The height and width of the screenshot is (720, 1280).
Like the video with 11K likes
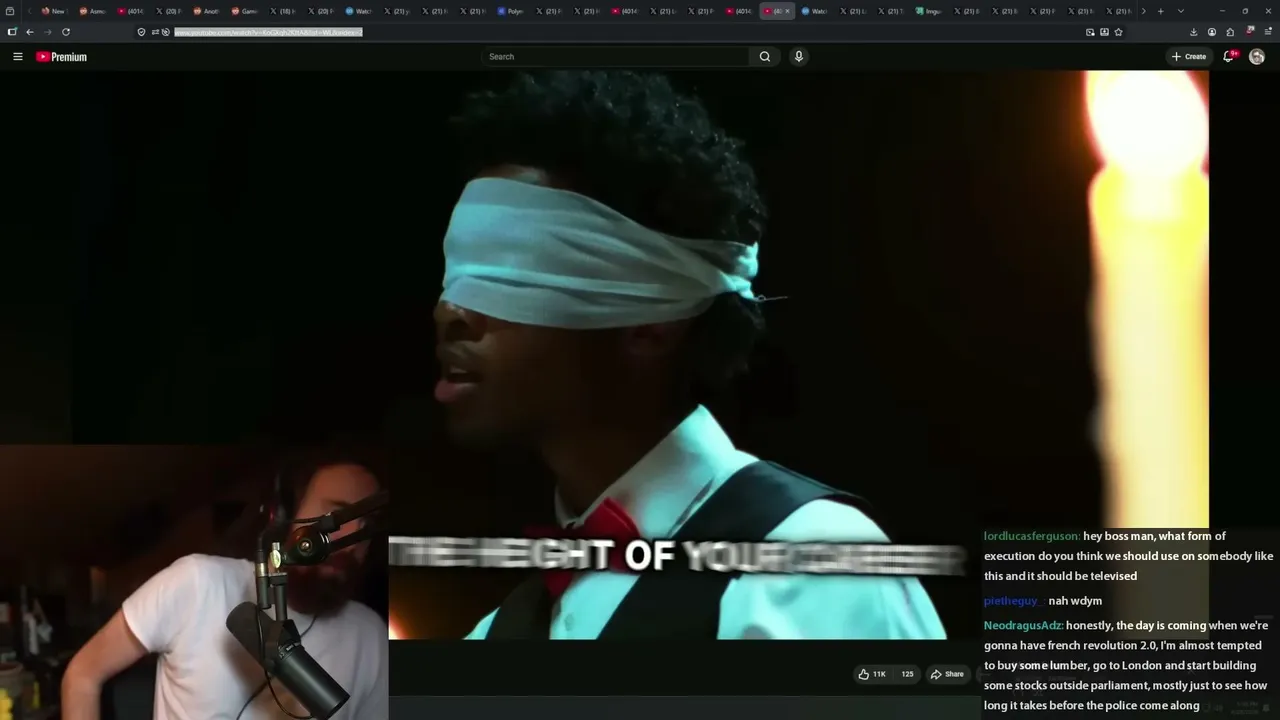871,674
